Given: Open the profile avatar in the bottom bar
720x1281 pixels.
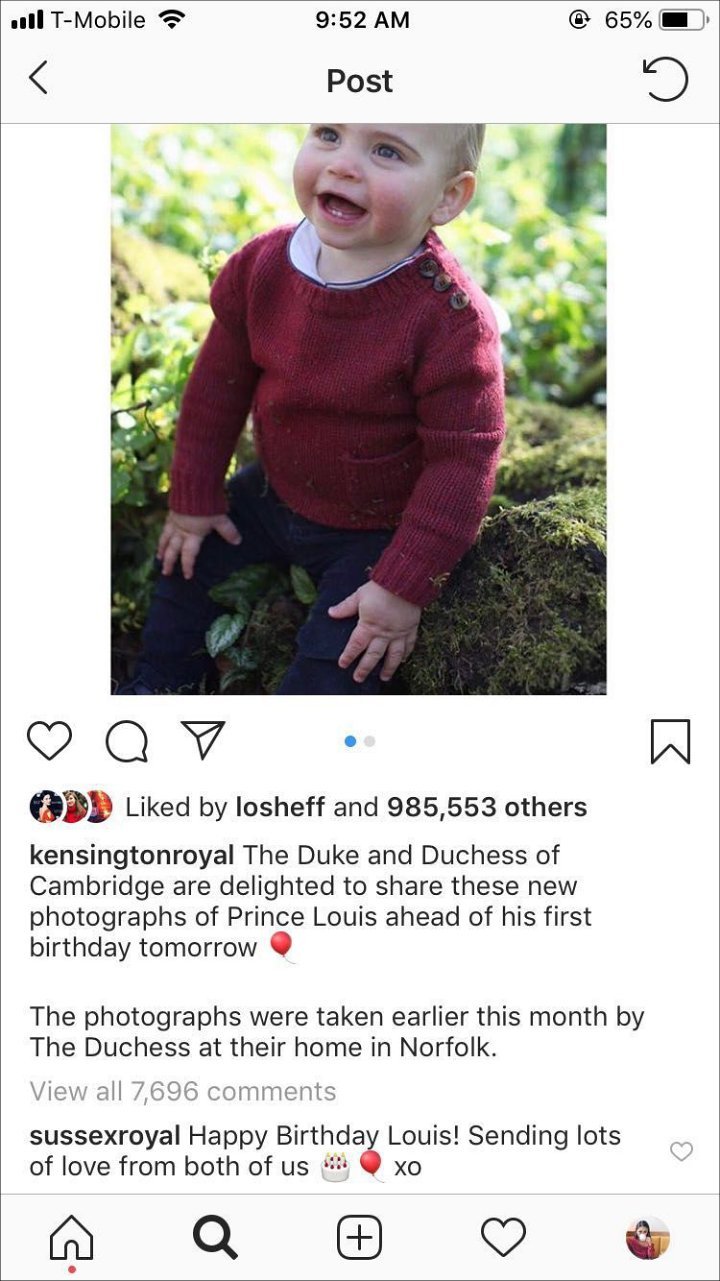Looking at the screenshot, I should (647, 1239).
